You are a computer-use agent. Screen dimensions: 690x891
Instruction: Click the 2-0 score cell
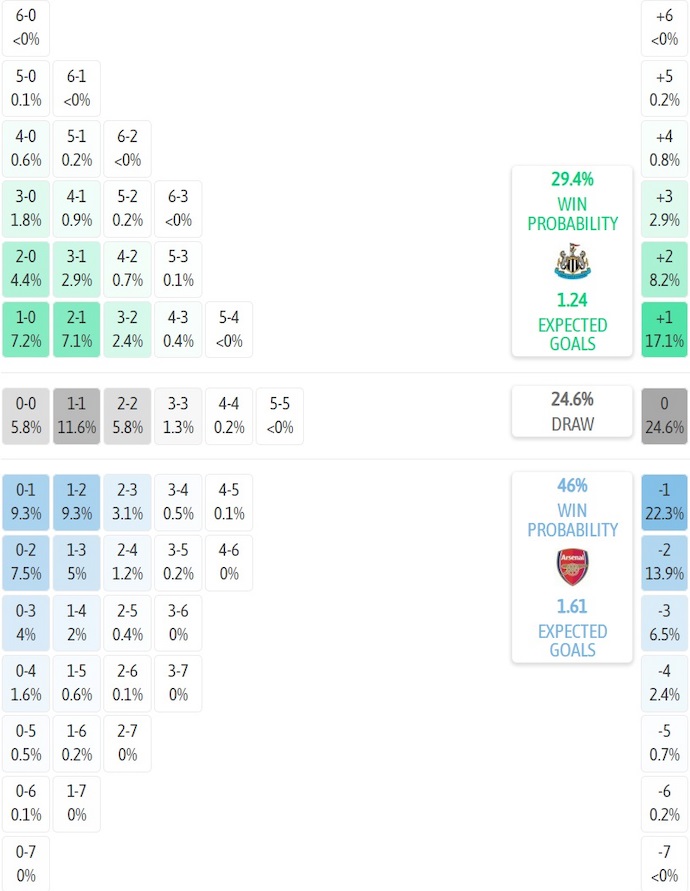tap(27, 269)
